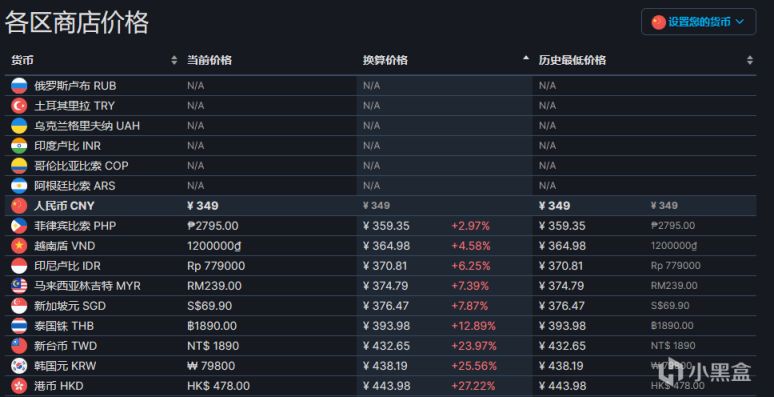This screenshot has width=774, height=397.
Task: Select the Philippine flag icon for PHP
Action: (19, 226)
